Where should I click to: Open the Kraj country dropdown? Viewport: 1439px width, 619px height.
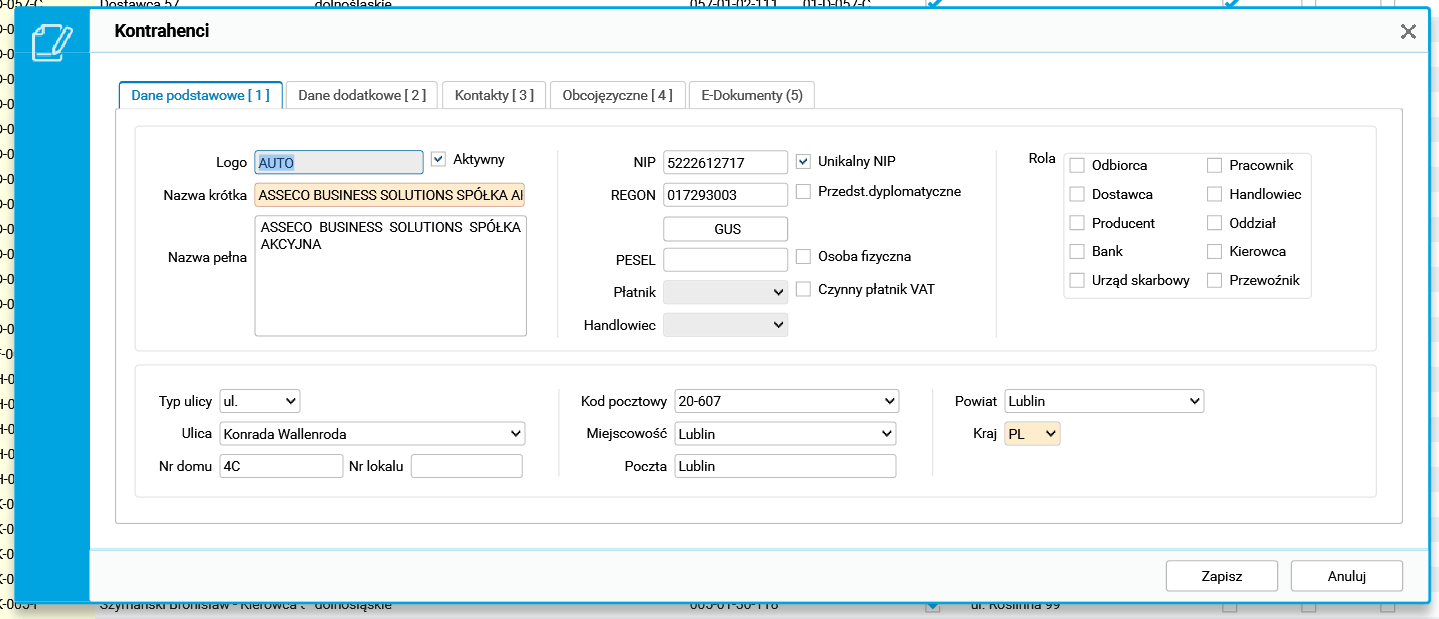[1032, 434]
